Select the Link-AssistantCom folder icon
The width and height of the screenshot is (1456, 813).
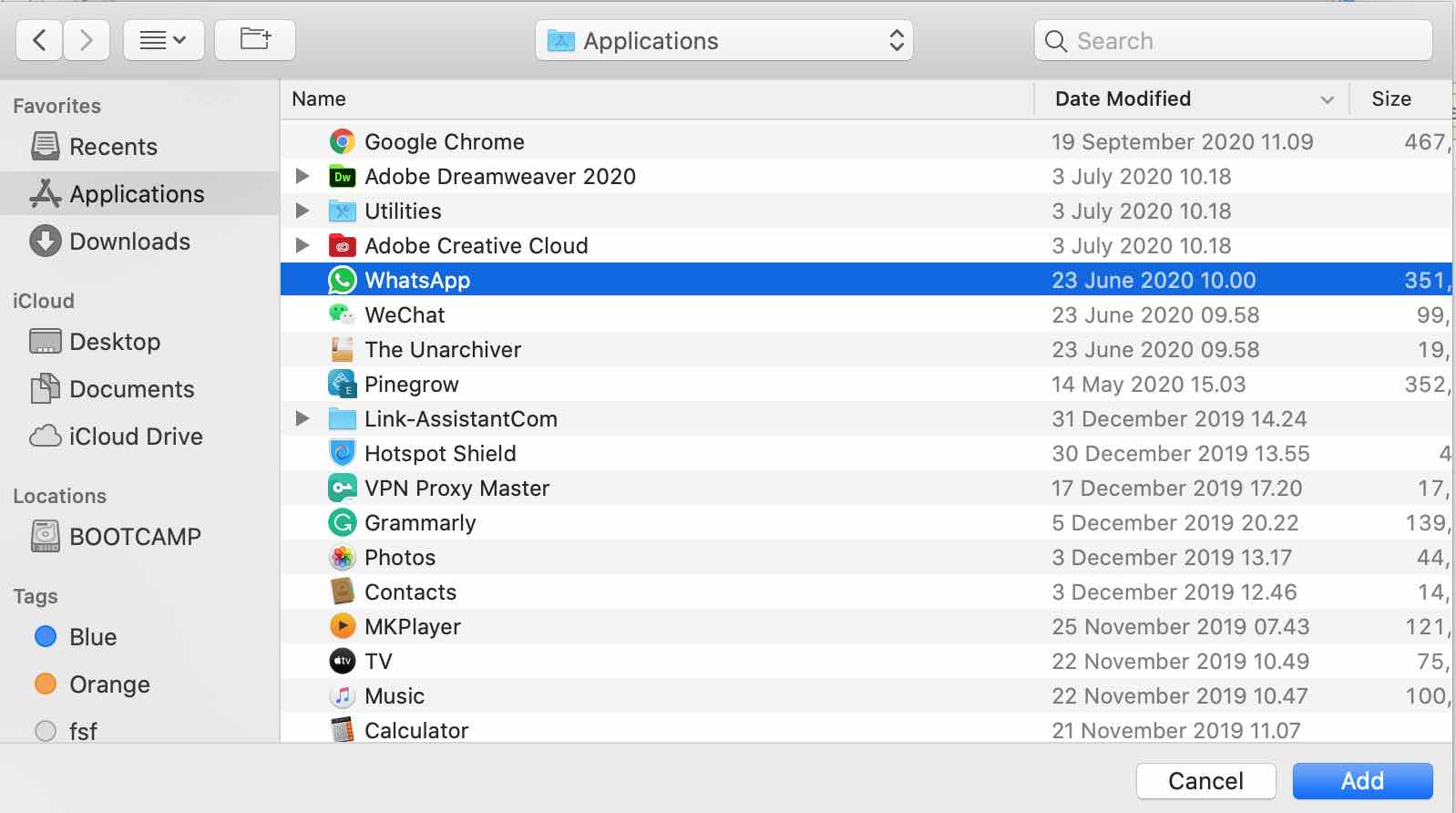click(343, 419)
